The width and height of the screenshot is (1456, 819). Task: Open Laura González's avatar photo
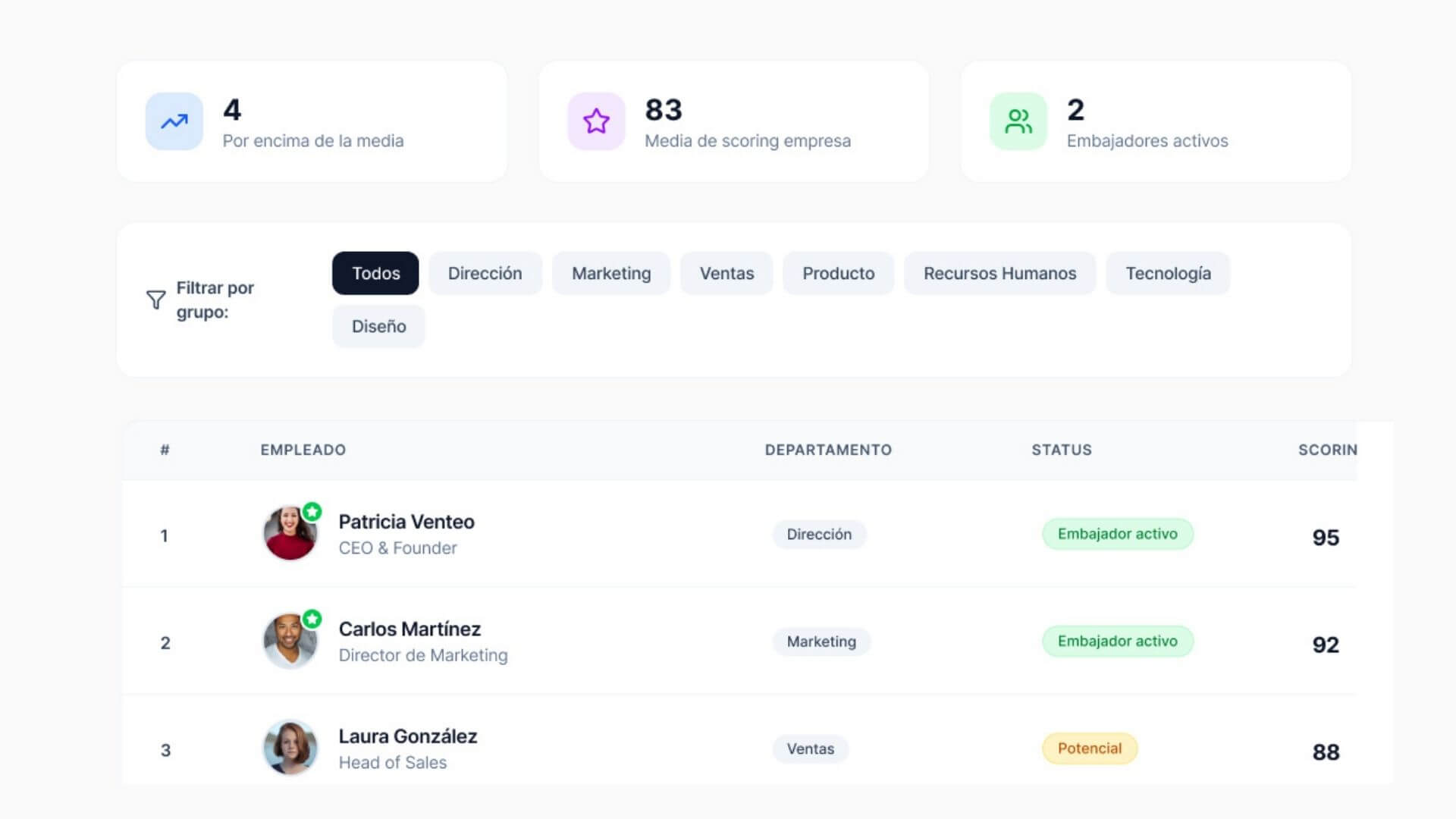tap(290, 748)
